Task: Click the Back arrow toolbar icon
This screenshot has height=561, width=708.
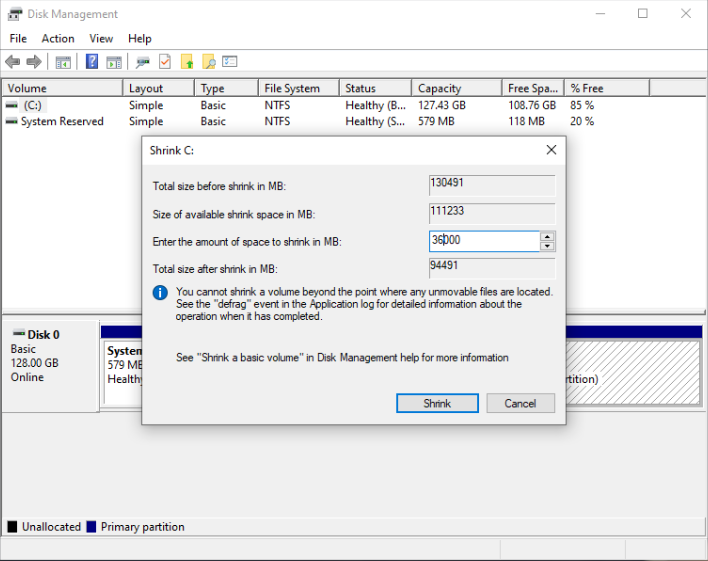Action: click(x=13, y=61)
